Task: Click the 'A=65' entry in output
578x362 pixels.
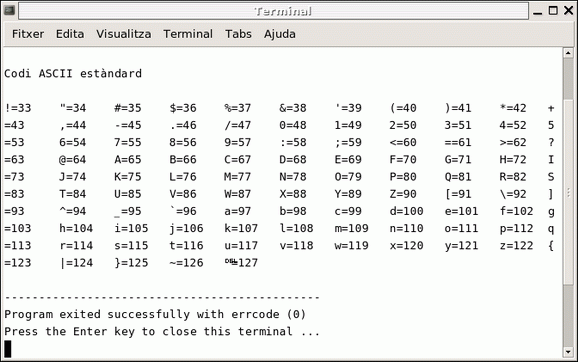Action: coord(128,160)
